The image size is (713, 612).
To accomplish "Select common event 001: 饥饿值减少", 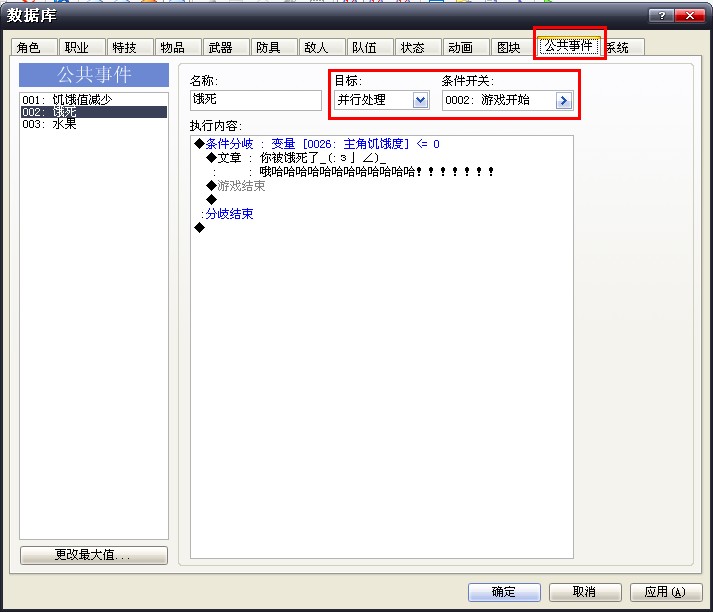I will (x=94, y=100).
